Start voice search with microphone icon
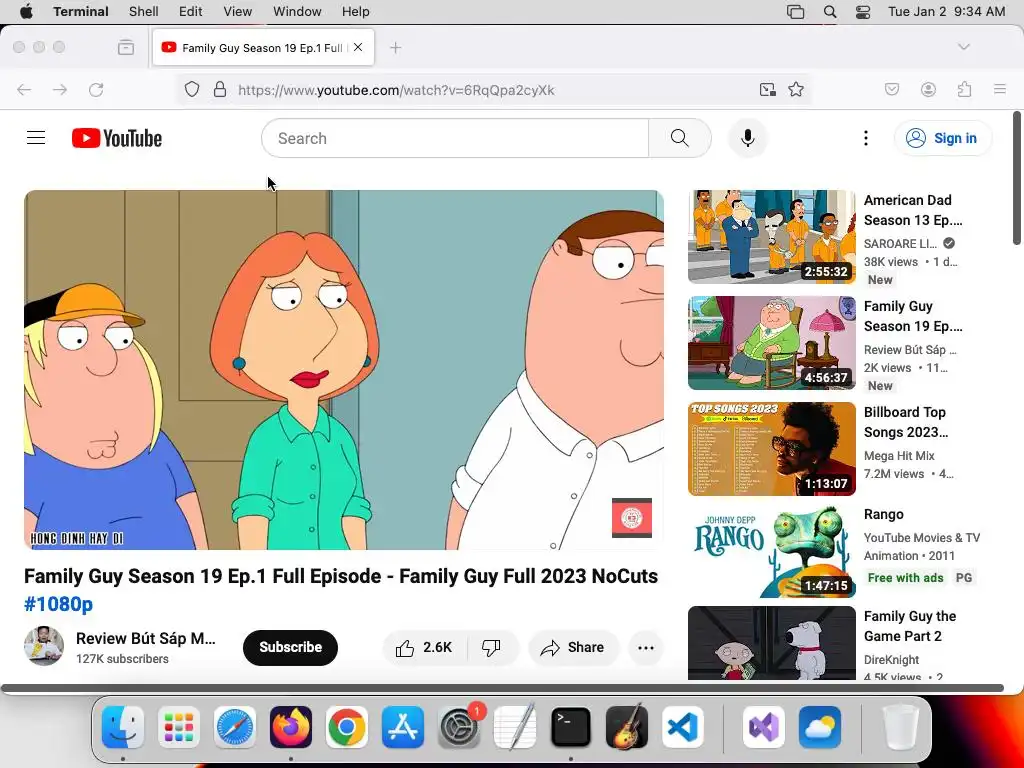The image size is (1024, 768). point(748,138)
